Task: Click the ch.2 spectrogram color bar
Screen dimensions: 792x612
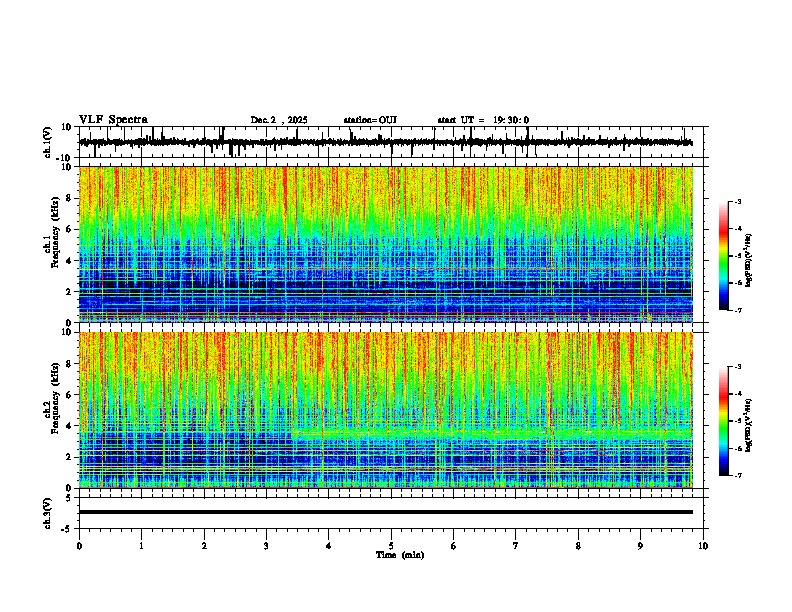Action: click(723, 421)
